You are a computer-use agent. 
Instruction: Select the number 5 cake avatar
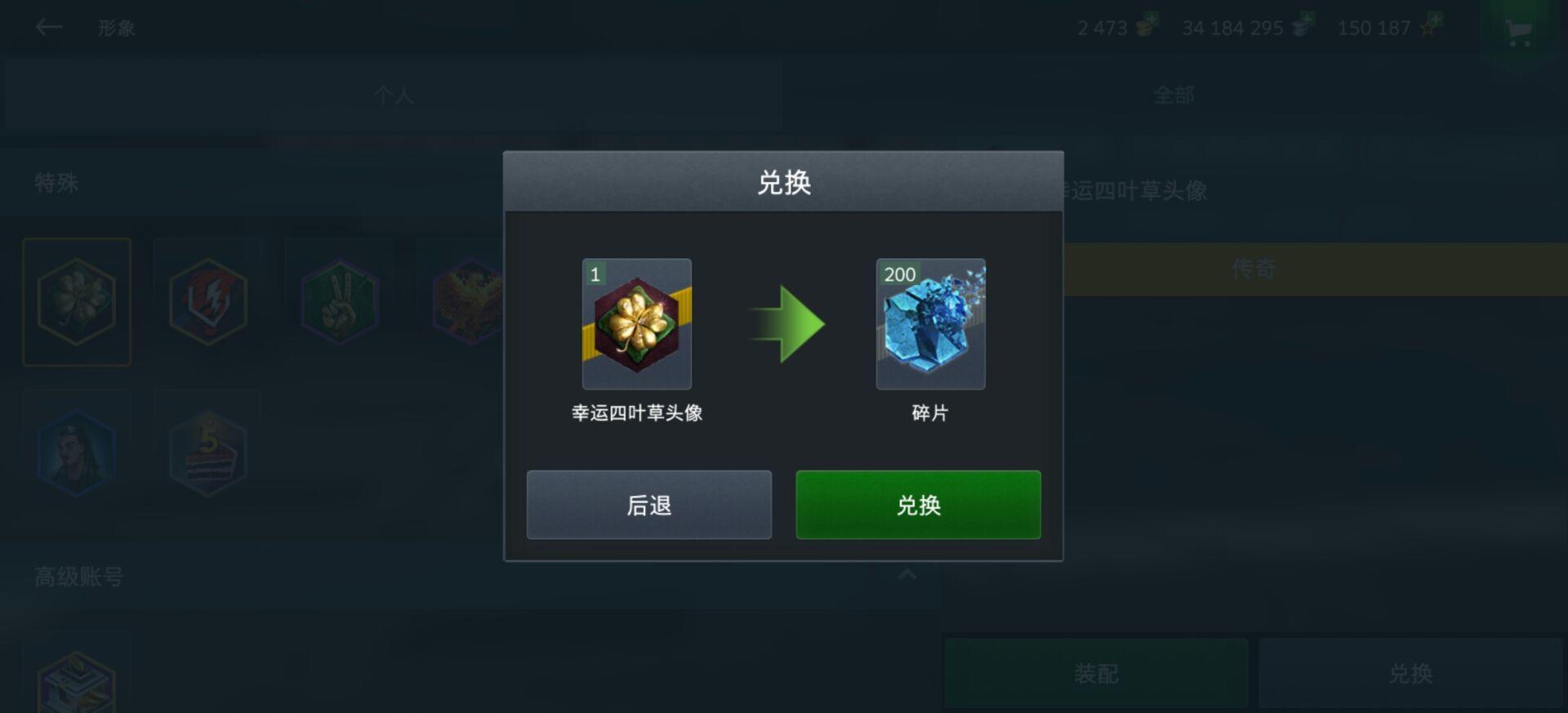pos(208,453)
